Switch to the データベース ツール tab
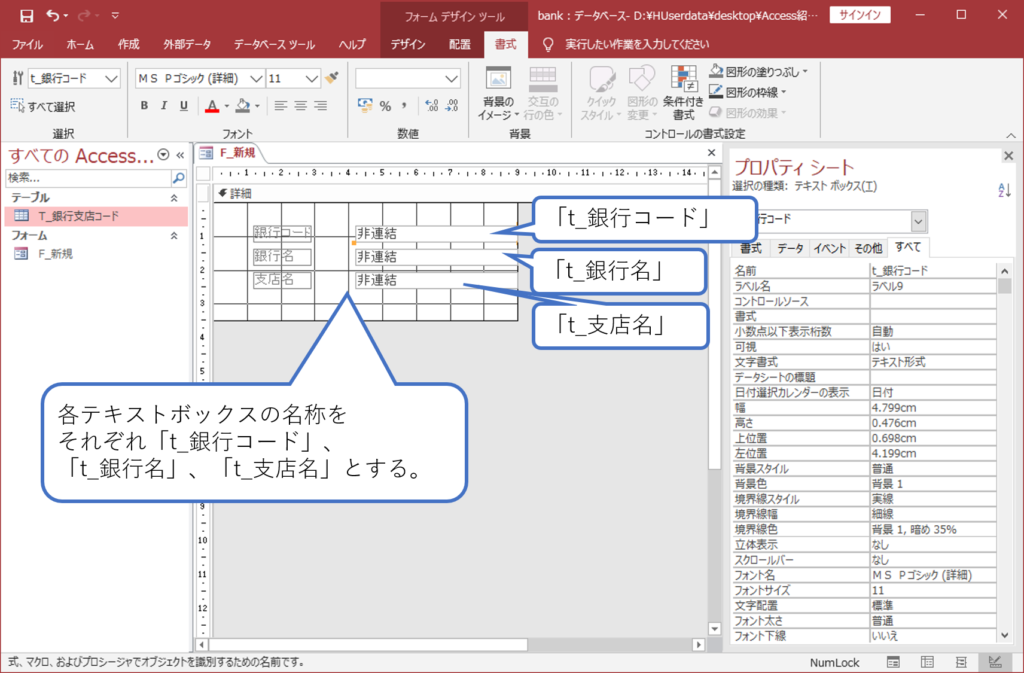The image size is (1024, 673). click(274, 44)
